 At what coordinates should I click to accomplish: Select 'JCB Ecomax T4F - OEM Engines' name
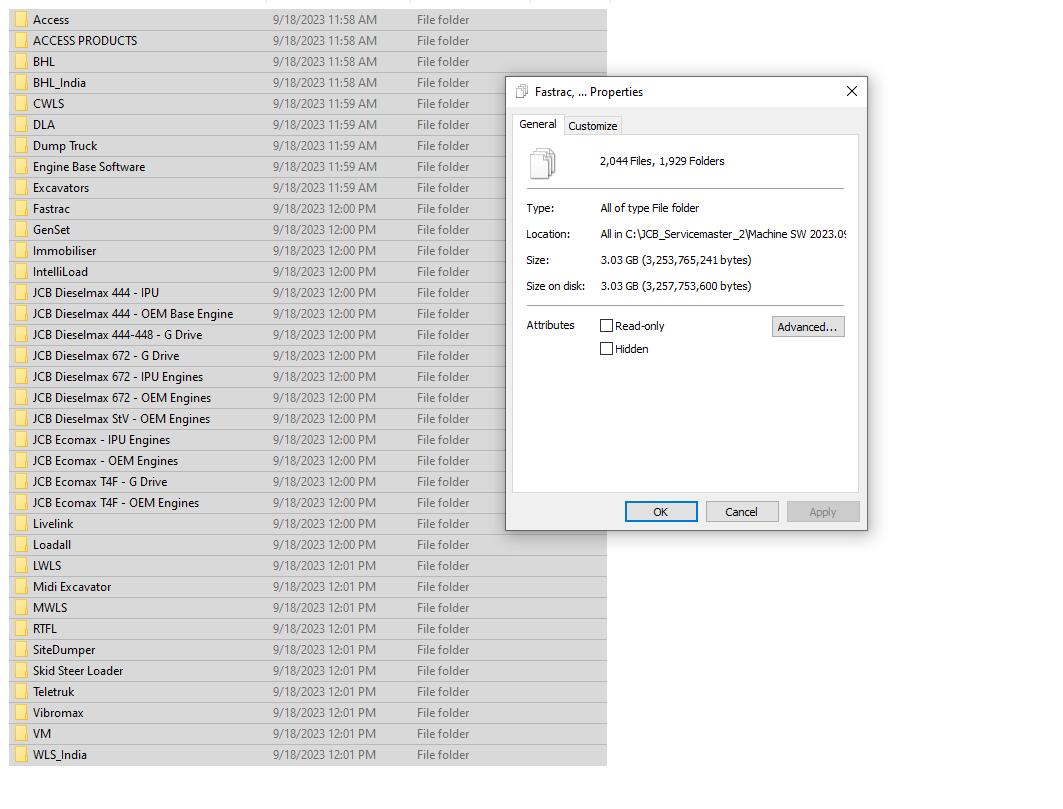[116, 503]
